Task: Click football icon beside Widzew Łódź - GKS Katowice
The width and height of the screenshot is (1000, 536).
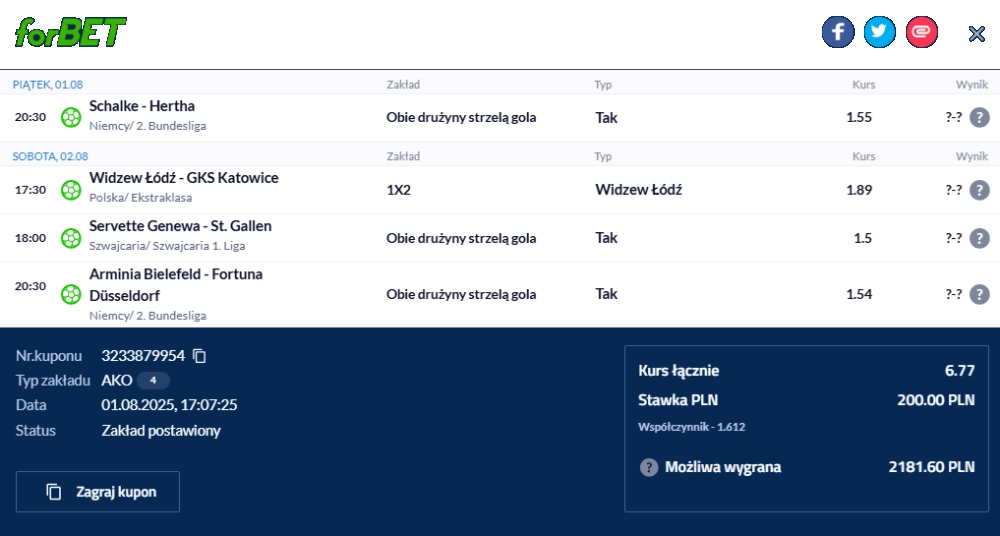Action: tap(71, 190)
